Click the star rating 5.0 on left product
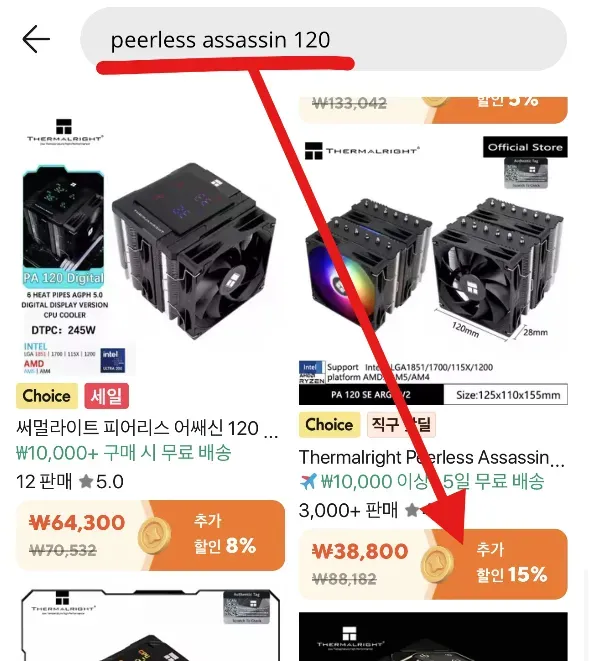Viewport: 590px width, 661px height. coord(101,481)
